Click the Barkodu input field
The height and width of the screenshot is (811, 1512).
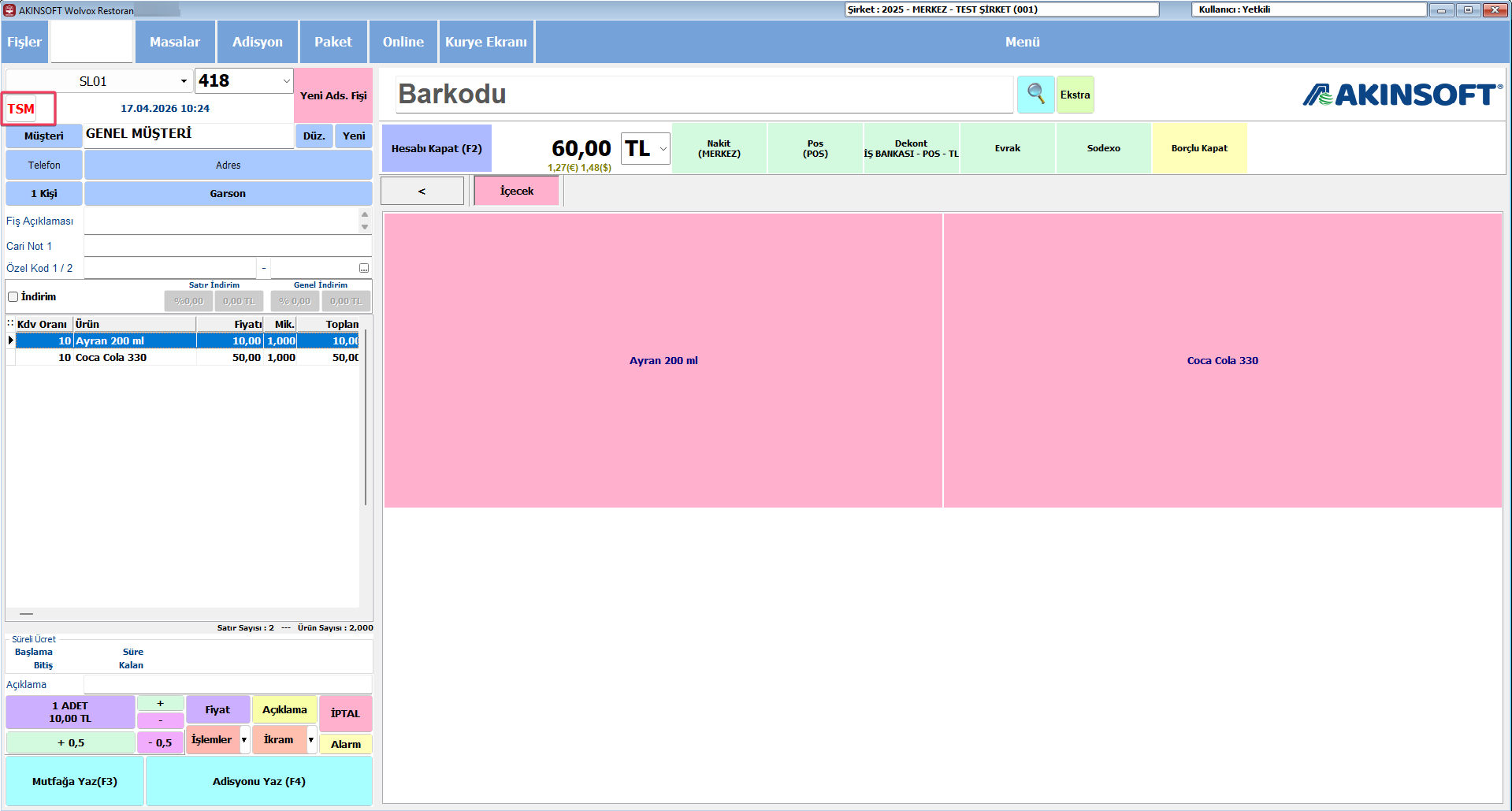[x=704, y=95]
